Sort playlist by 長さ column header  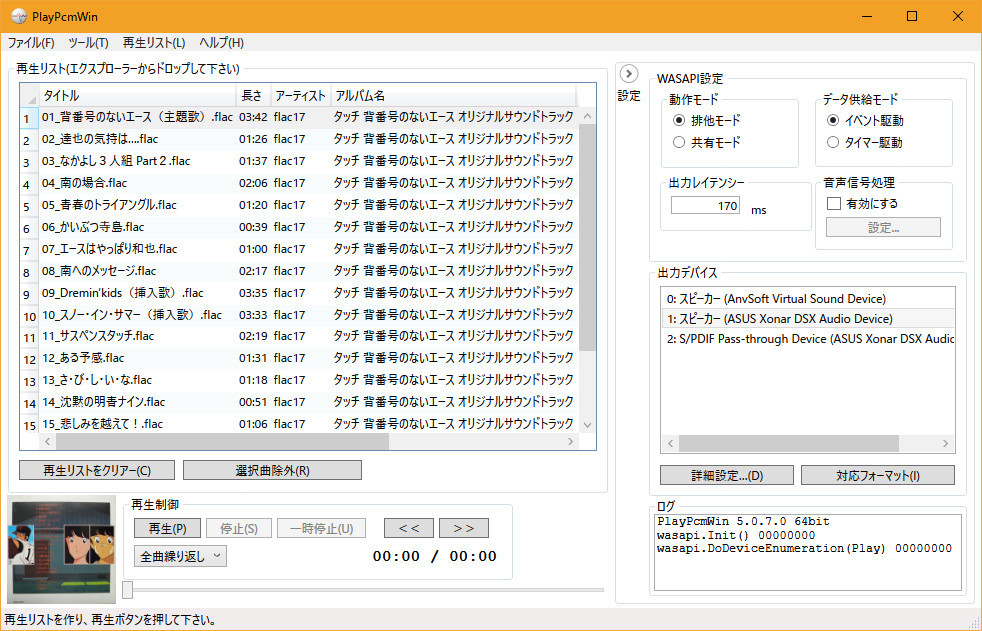[252, 95]
